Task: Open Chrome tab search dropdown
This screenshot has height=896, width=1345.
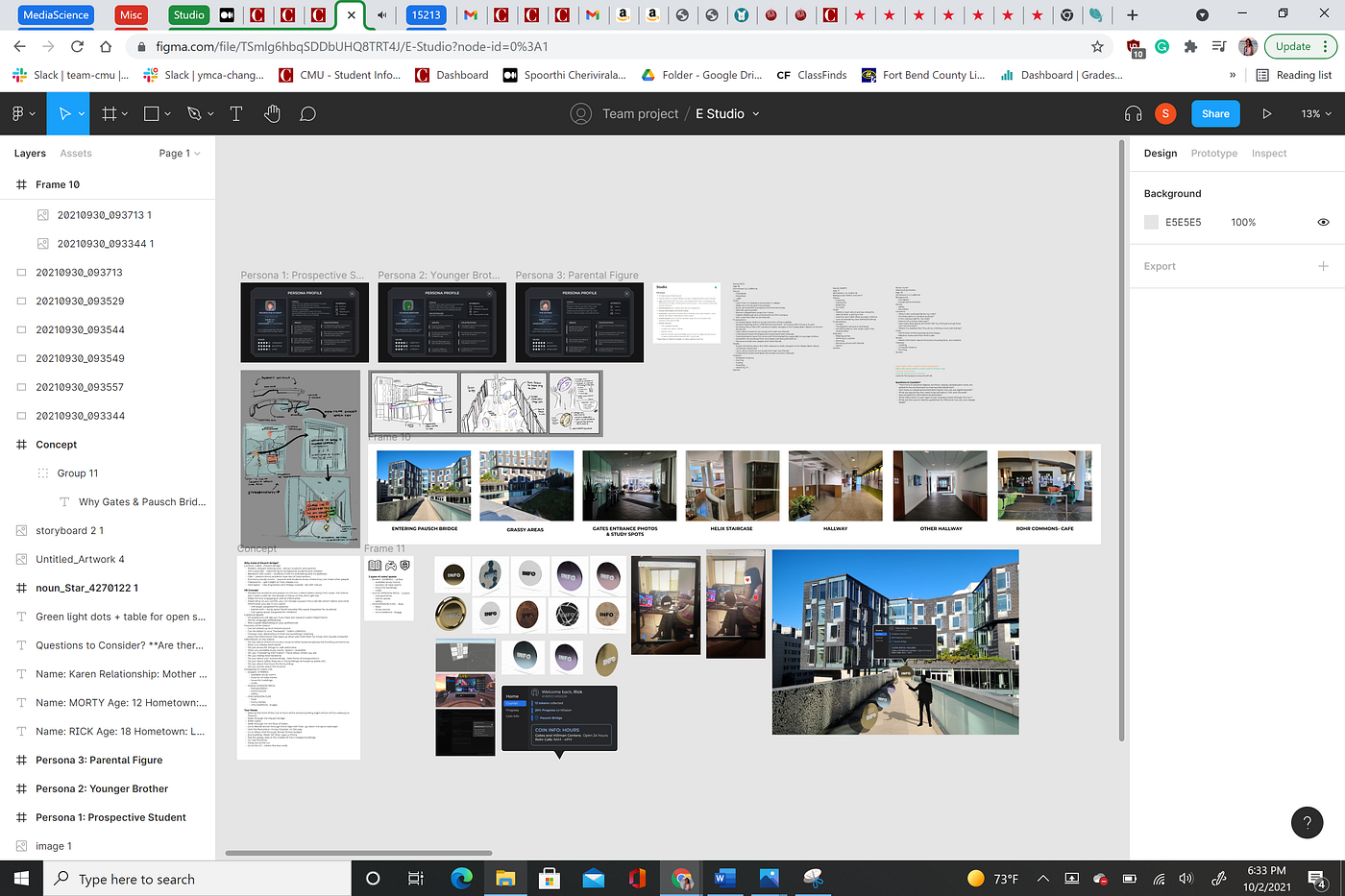Action: [1202, 14]
